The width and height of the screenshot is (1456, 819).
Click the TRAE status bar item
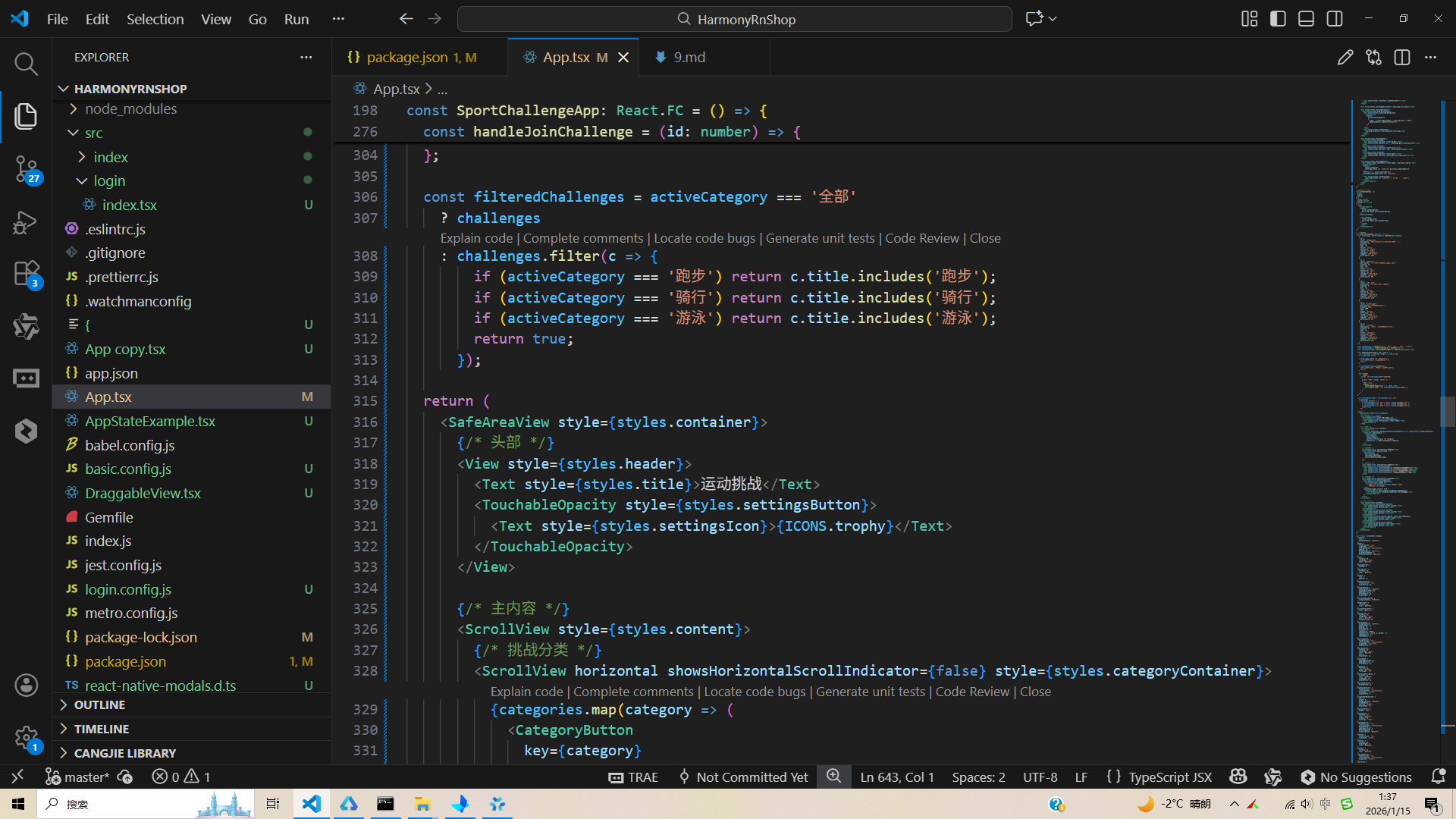click(633, 777)
